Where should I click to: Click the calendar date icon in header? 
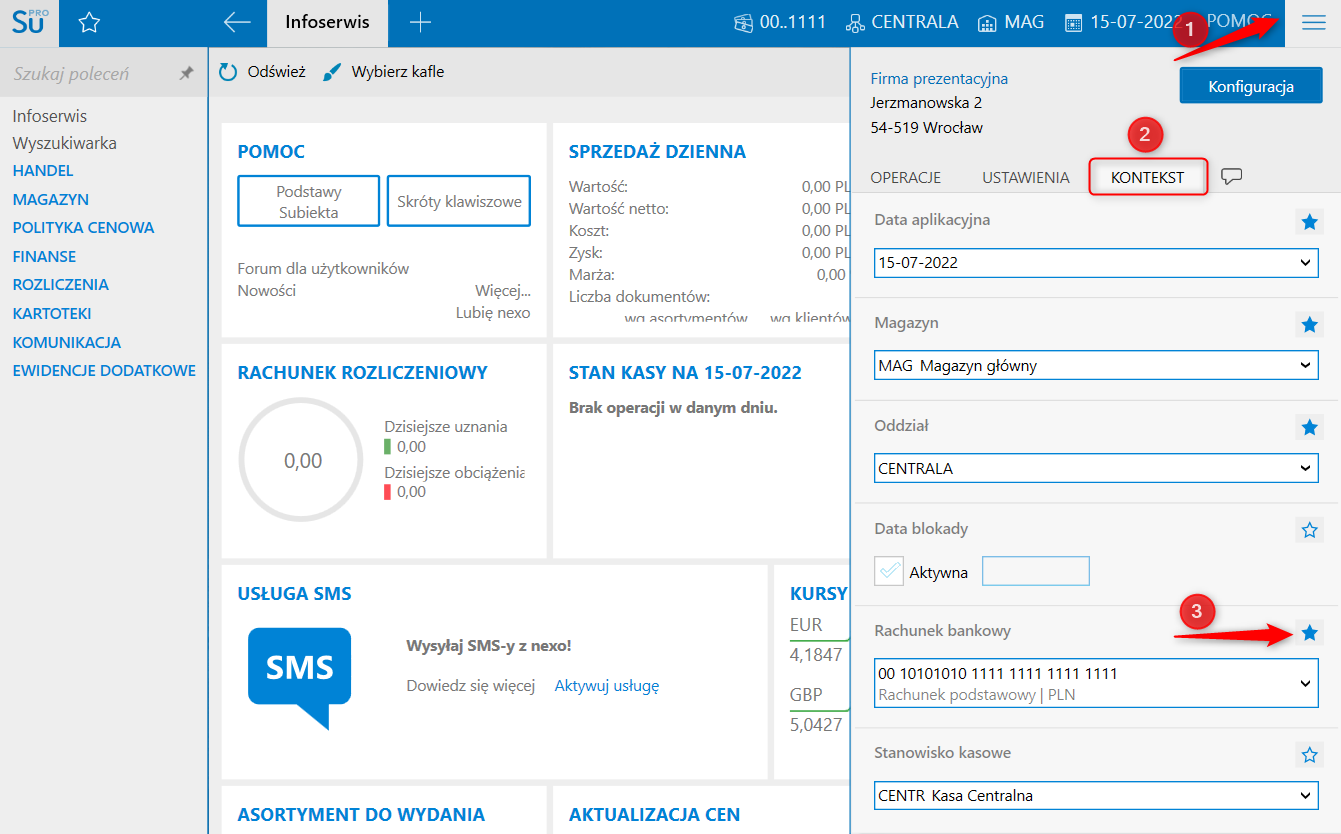point(1074,22)
